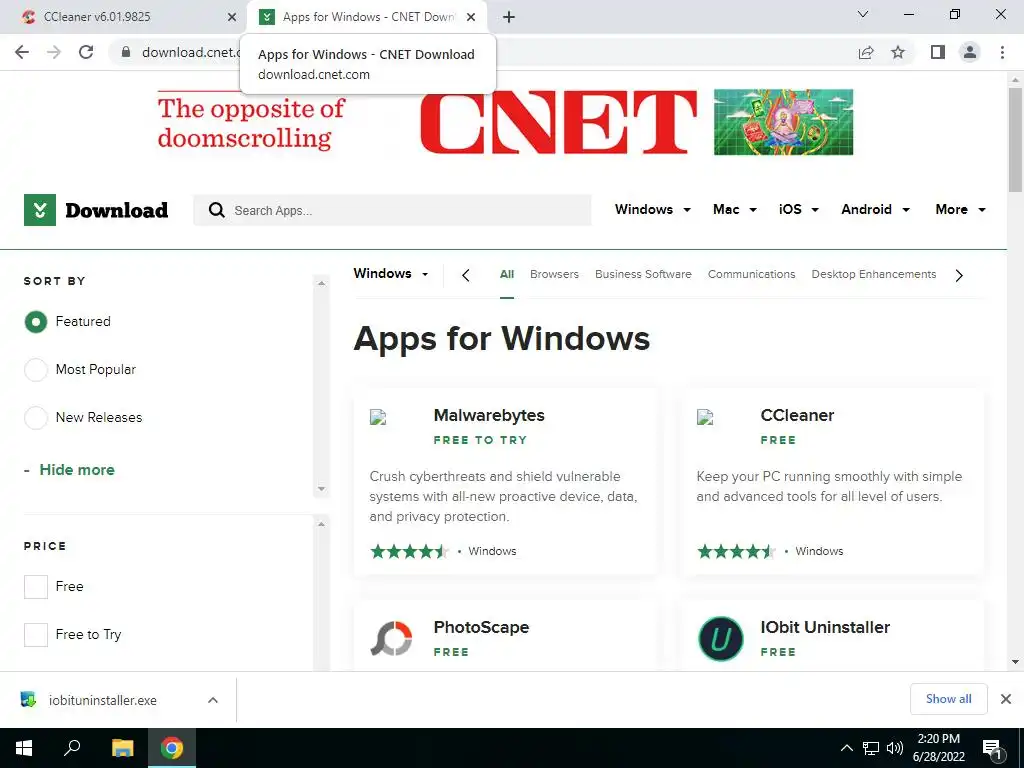
Task: Collapse sort options with Hide more
Action: [x=77, y=470]
